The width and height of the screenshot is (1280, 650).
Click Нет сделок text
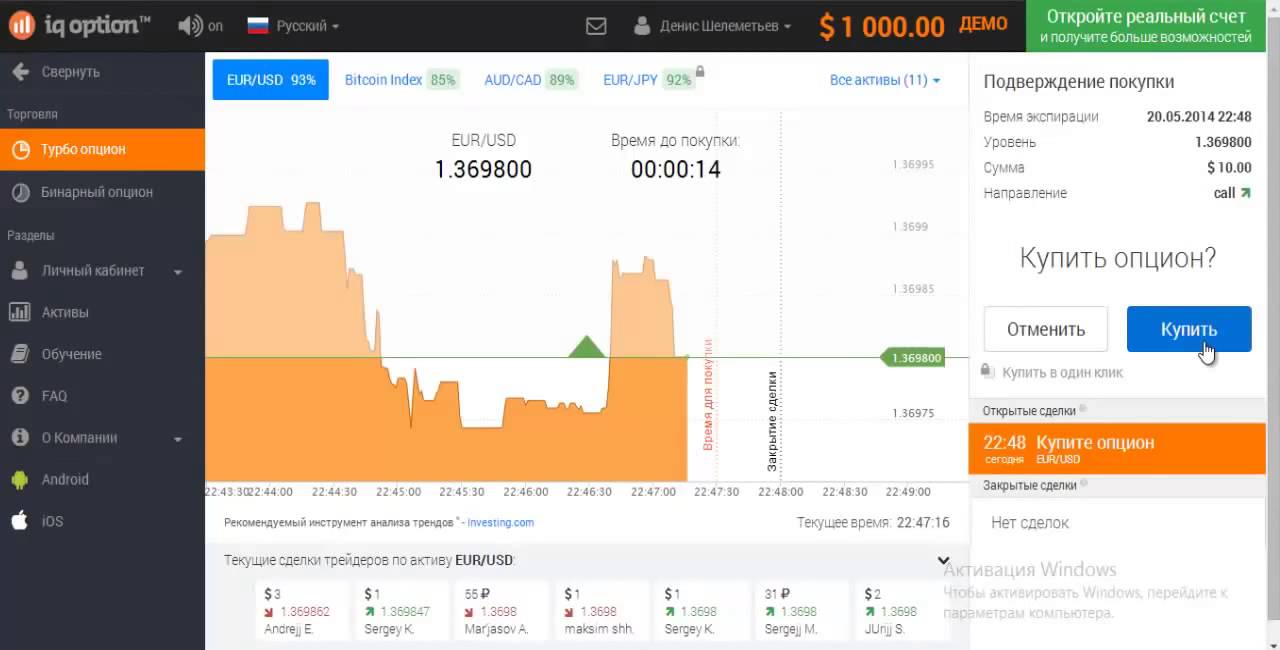coord(1030,522)
